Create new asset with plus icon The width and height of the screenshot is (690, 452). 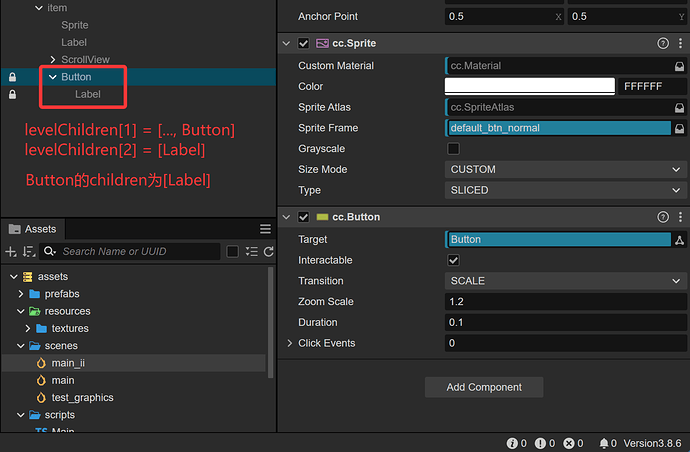tap(11, 252)
